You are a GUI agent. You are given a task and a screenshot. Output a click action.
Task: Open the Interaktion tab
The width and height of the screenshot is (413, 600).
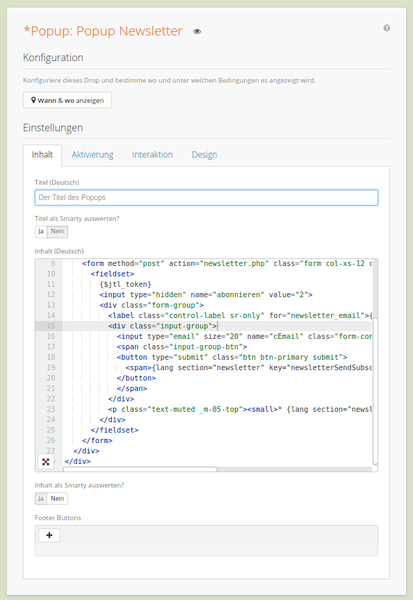pos(152,155)
